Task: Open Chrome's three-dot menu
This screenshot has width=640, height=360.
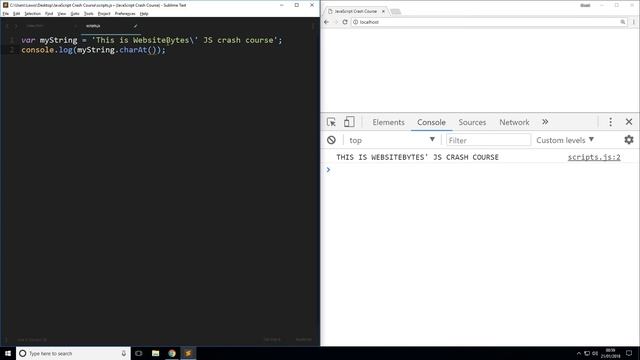Action: 633,22
